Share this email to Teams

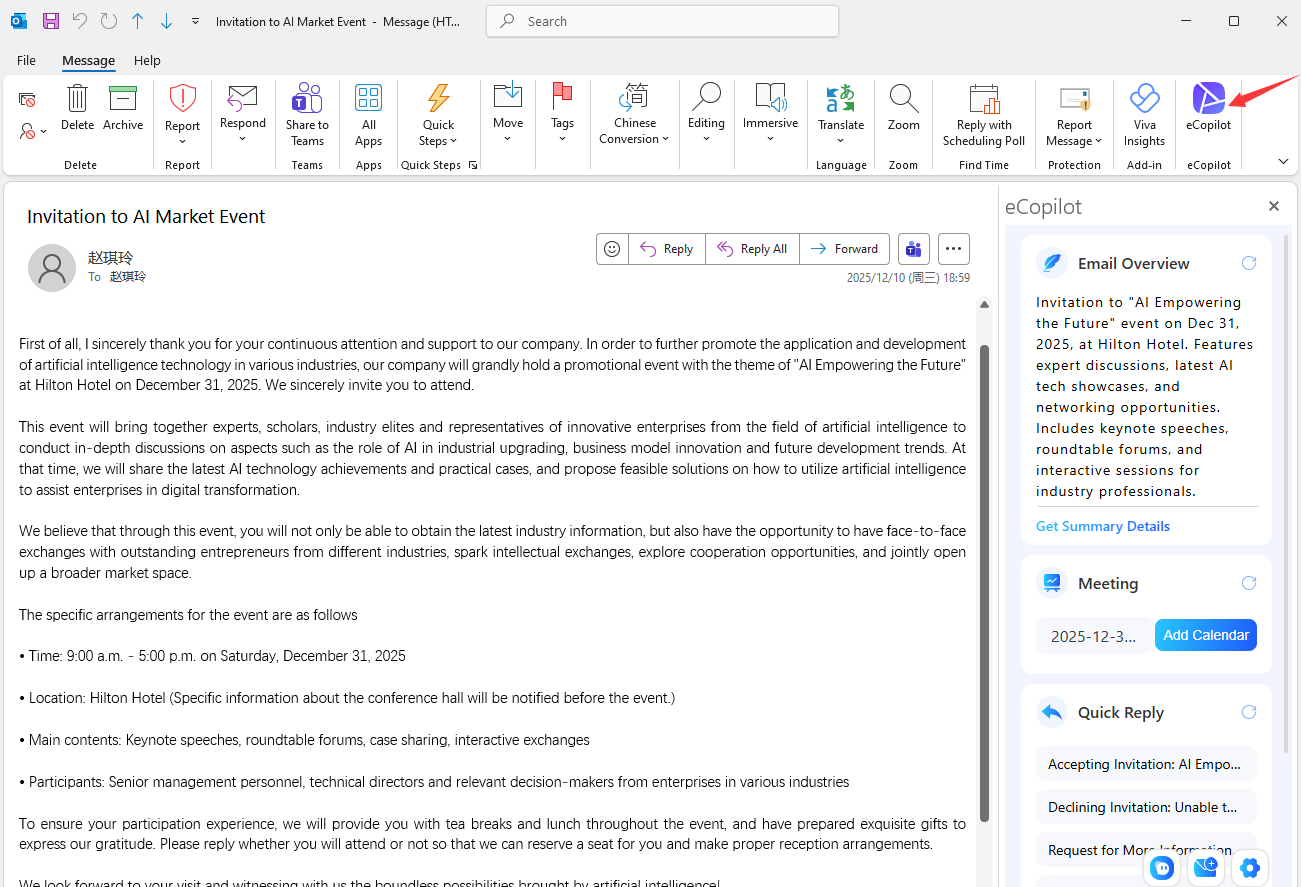coord(307,115)
